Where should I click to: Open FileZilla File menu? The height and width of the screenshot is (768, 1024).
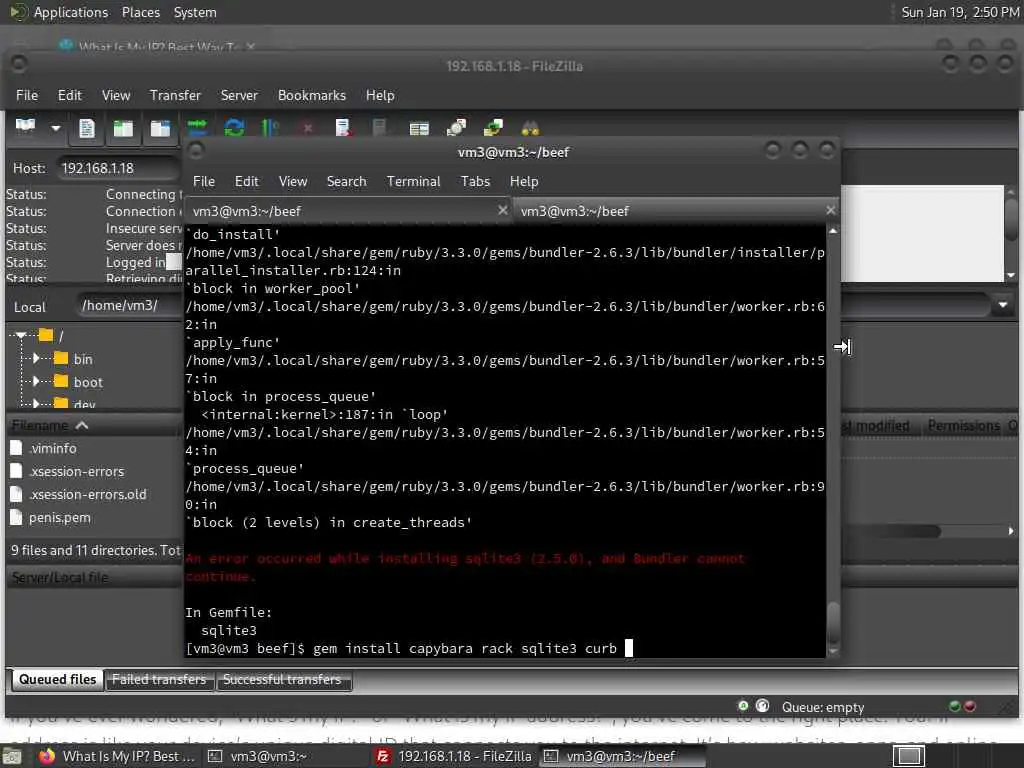pyautogui.click(x=27, y=95)
